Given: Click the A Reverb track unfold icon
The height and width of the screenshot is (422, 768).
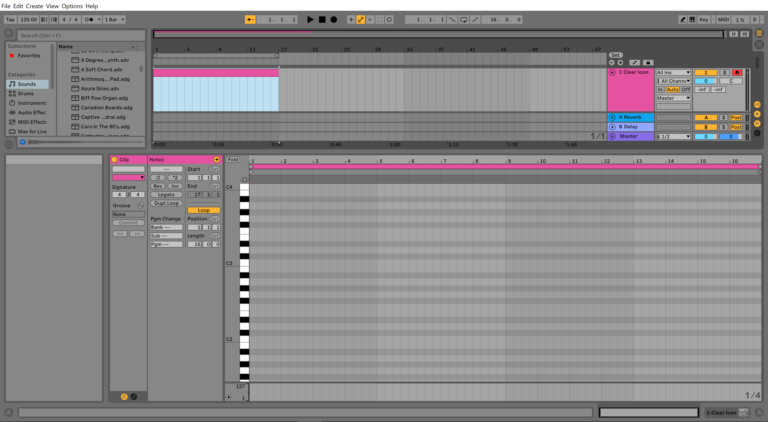Looking at the screenshot, I should (612, 117).
